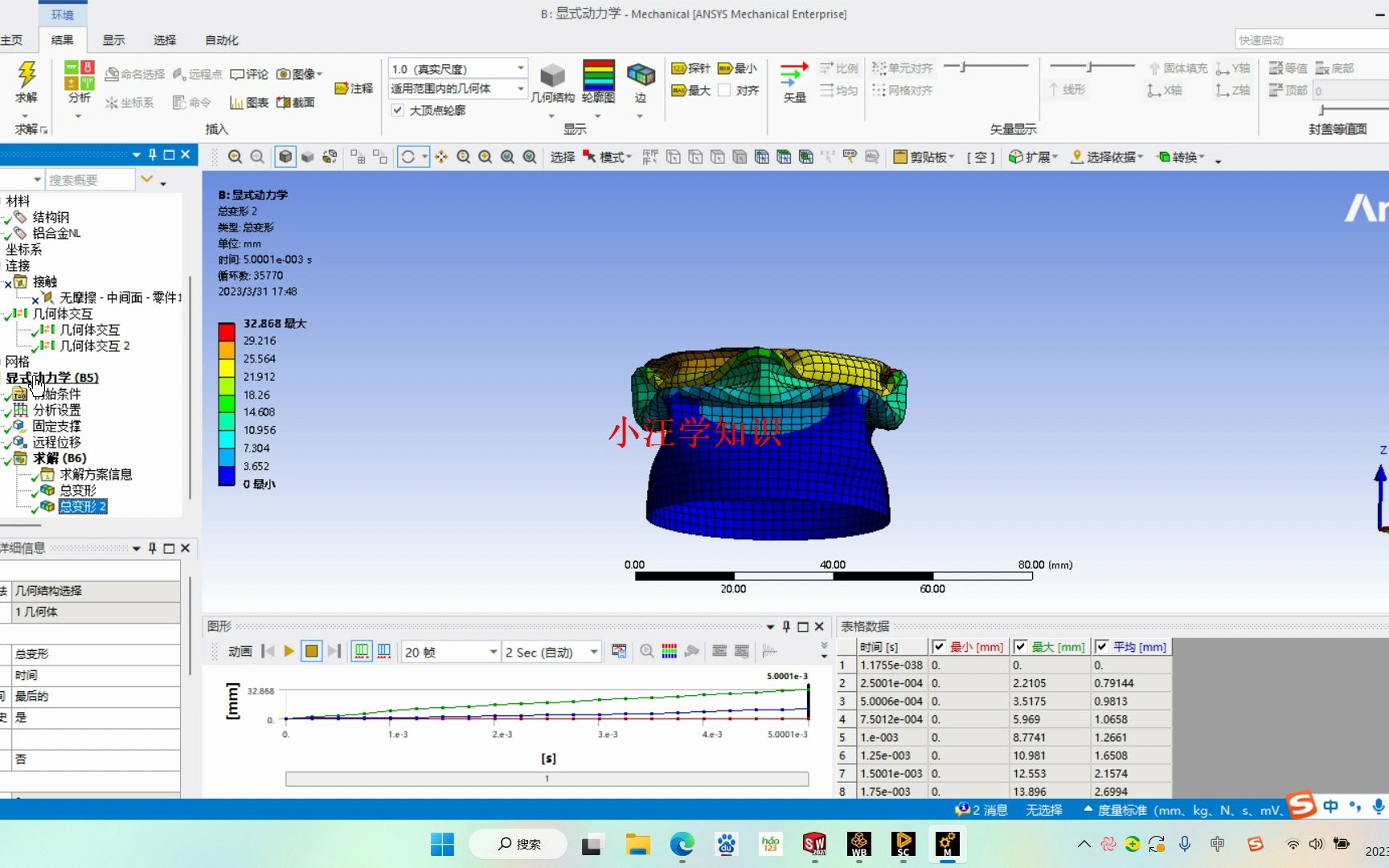Open the 适用范围内的几何体 dropdown
Image resolution: width=1389 pixels, height=868 pixels.
(457, 88)
